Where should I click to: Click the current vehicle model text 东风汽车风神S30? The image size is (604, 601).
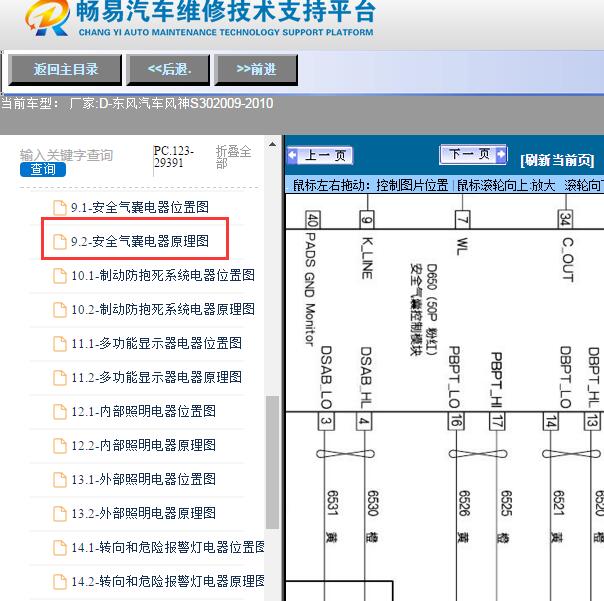(x=162, y=103)
